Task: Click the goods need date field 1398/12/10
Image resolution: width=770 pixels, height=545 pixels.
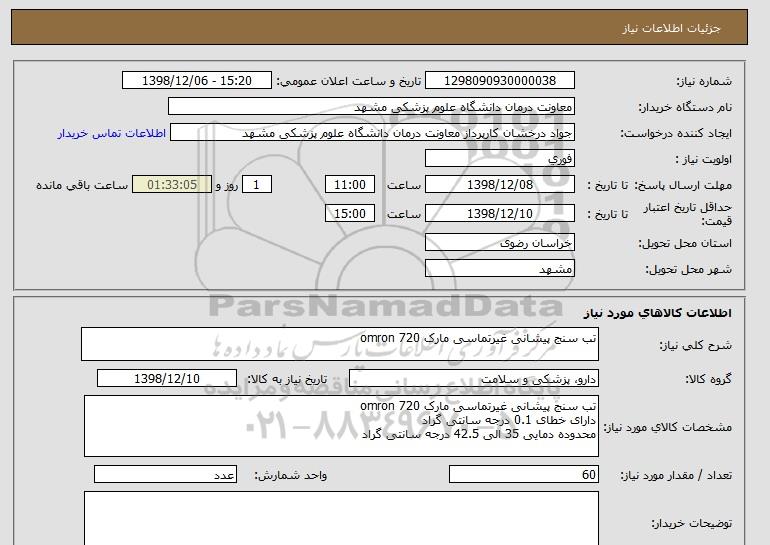Action: 167,379
